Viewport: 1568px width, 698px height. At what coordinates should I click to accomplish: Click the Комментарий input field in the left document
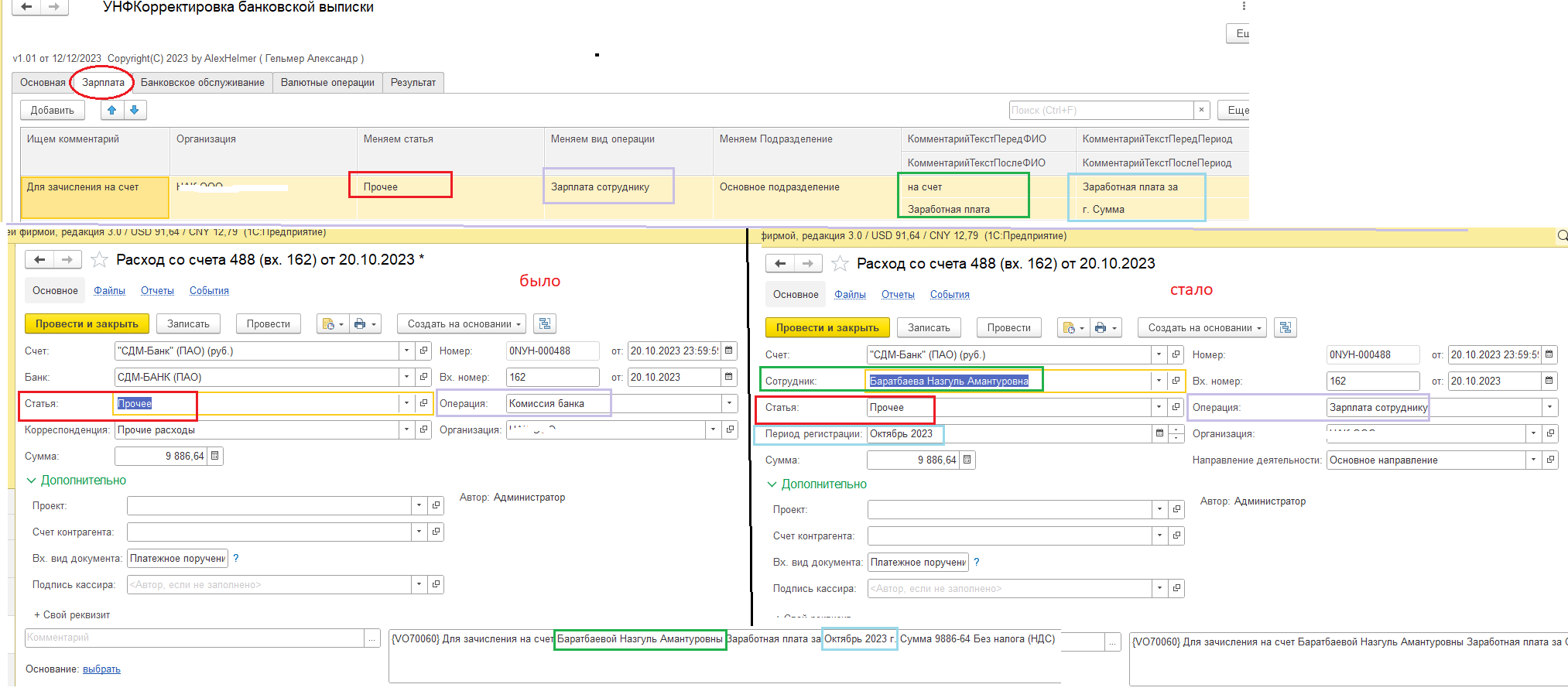point(195,638)
